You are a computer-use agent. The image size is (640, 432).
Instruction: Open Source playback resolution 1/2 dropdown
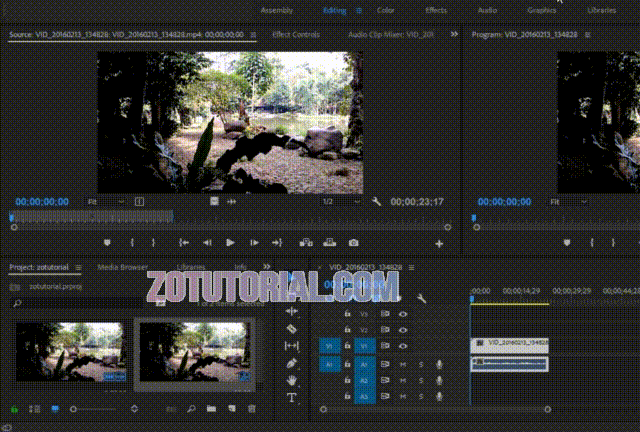(341, 201)
